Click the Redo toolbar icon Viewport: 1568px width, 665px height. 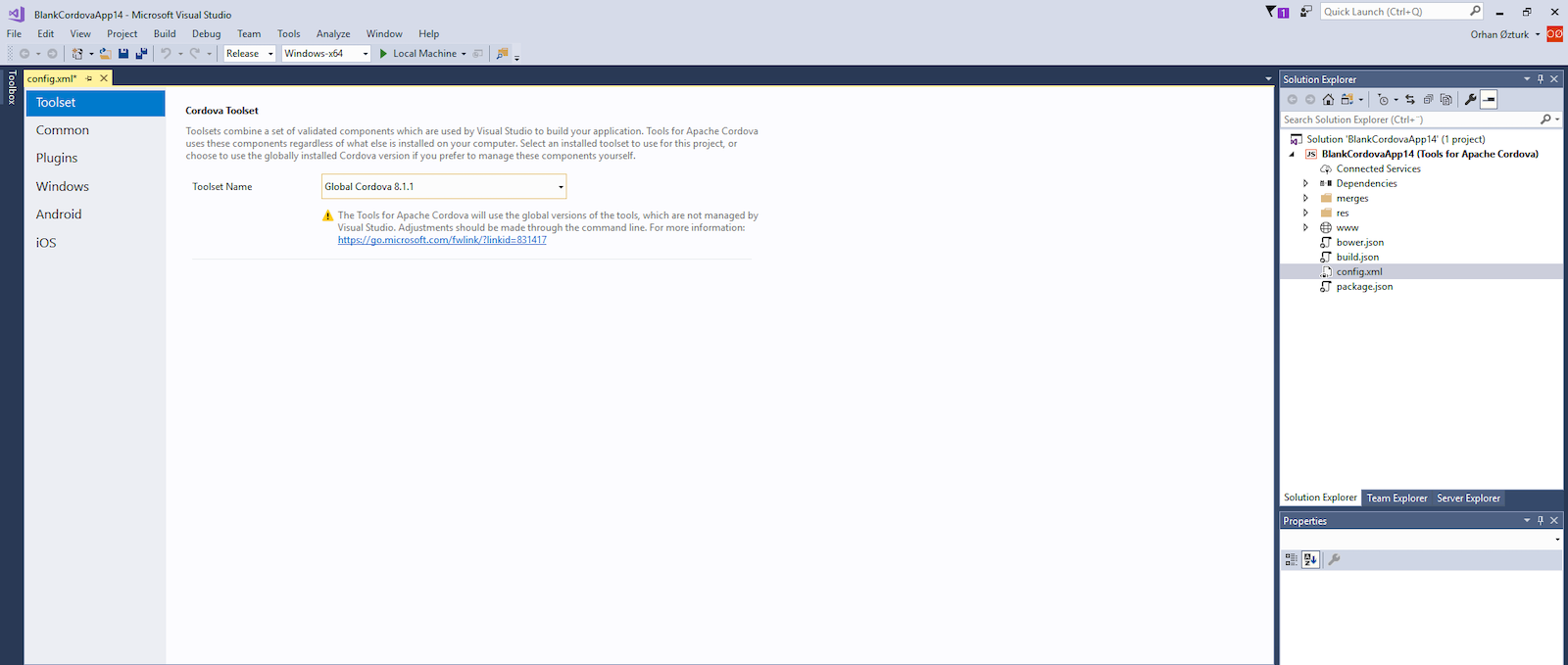tap(195, 54)
